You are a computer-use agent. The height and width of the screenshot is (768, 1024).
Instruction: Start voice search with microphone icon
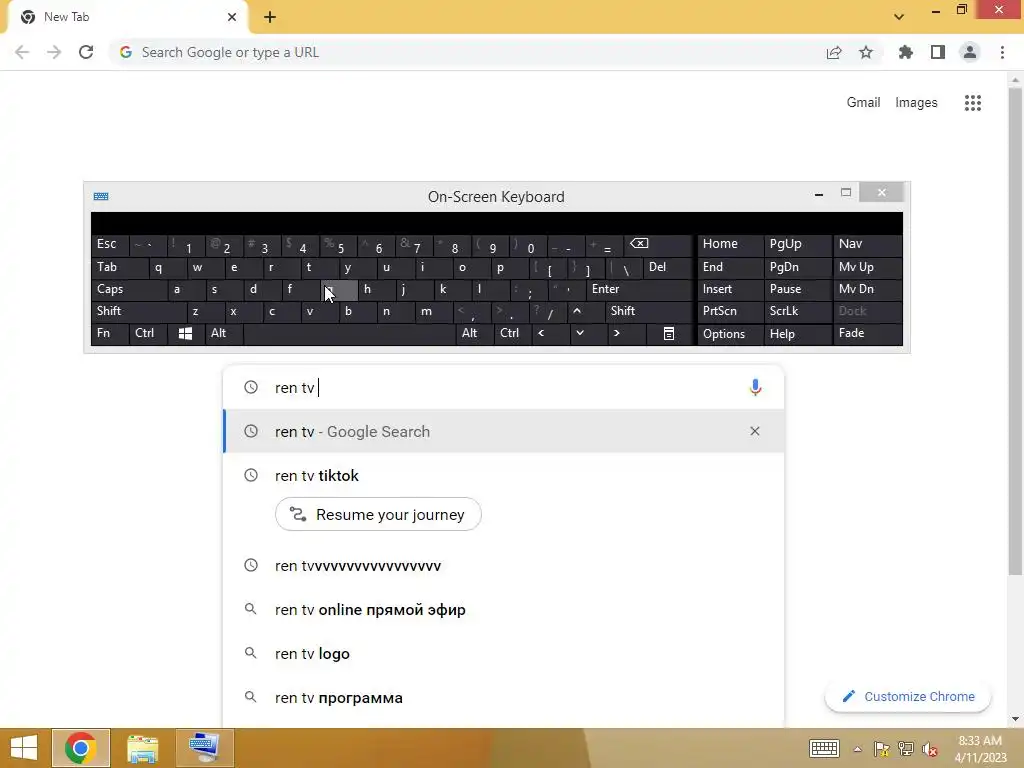coord(755,387)
